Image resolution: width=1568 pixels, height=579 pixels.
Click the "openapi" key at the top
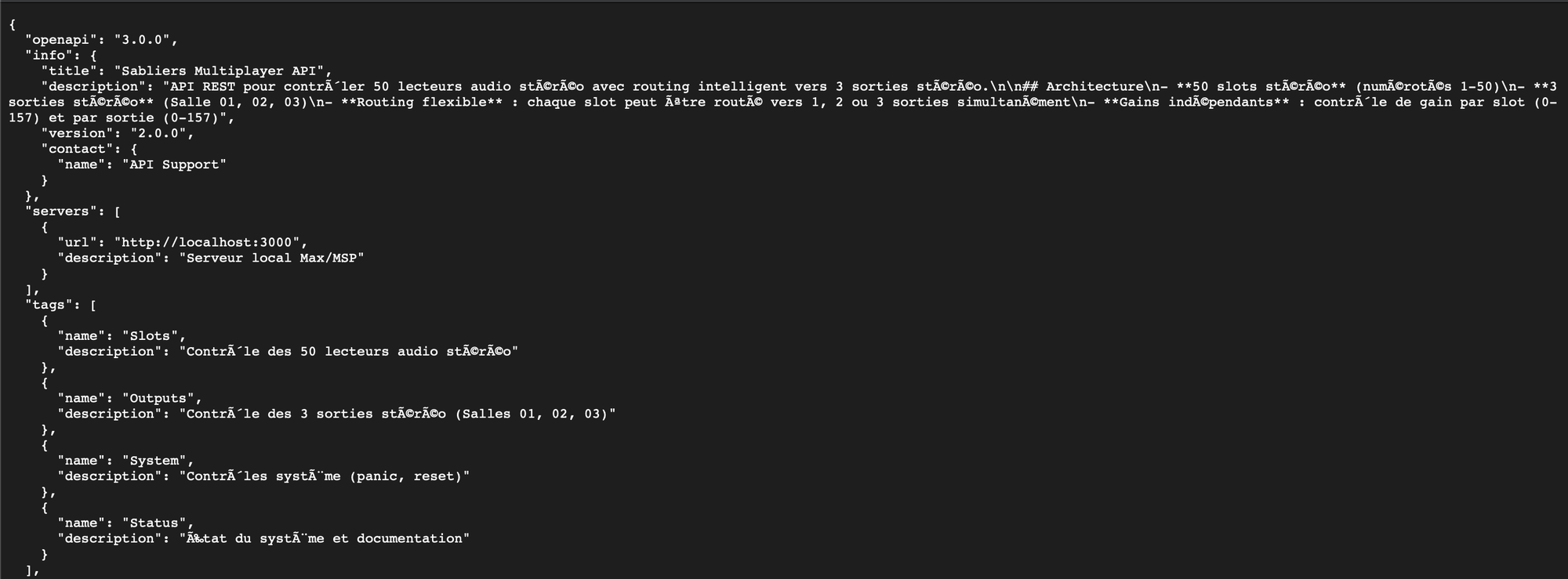pyautogui.click(x=62, y=40)
